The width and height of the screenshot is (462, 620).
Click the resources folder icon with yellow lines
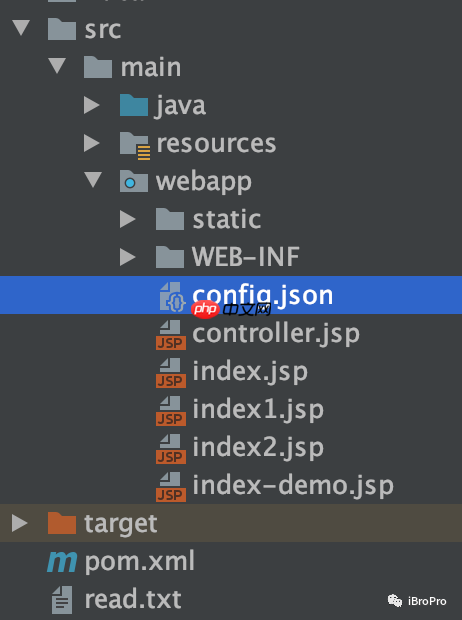134,146
